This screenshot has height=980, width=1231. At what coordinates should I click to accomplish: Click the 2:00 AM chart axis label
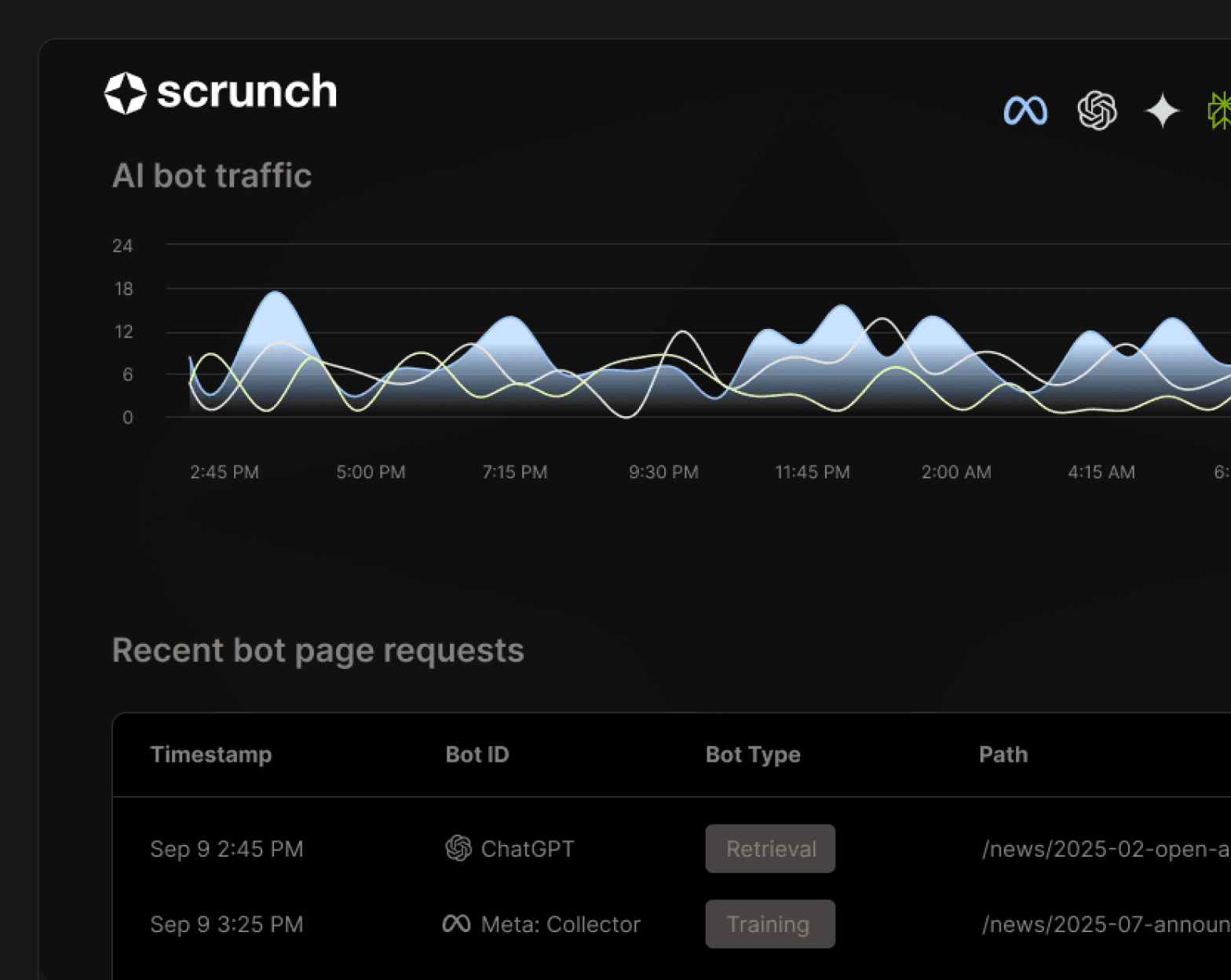(x=956, y=472)
